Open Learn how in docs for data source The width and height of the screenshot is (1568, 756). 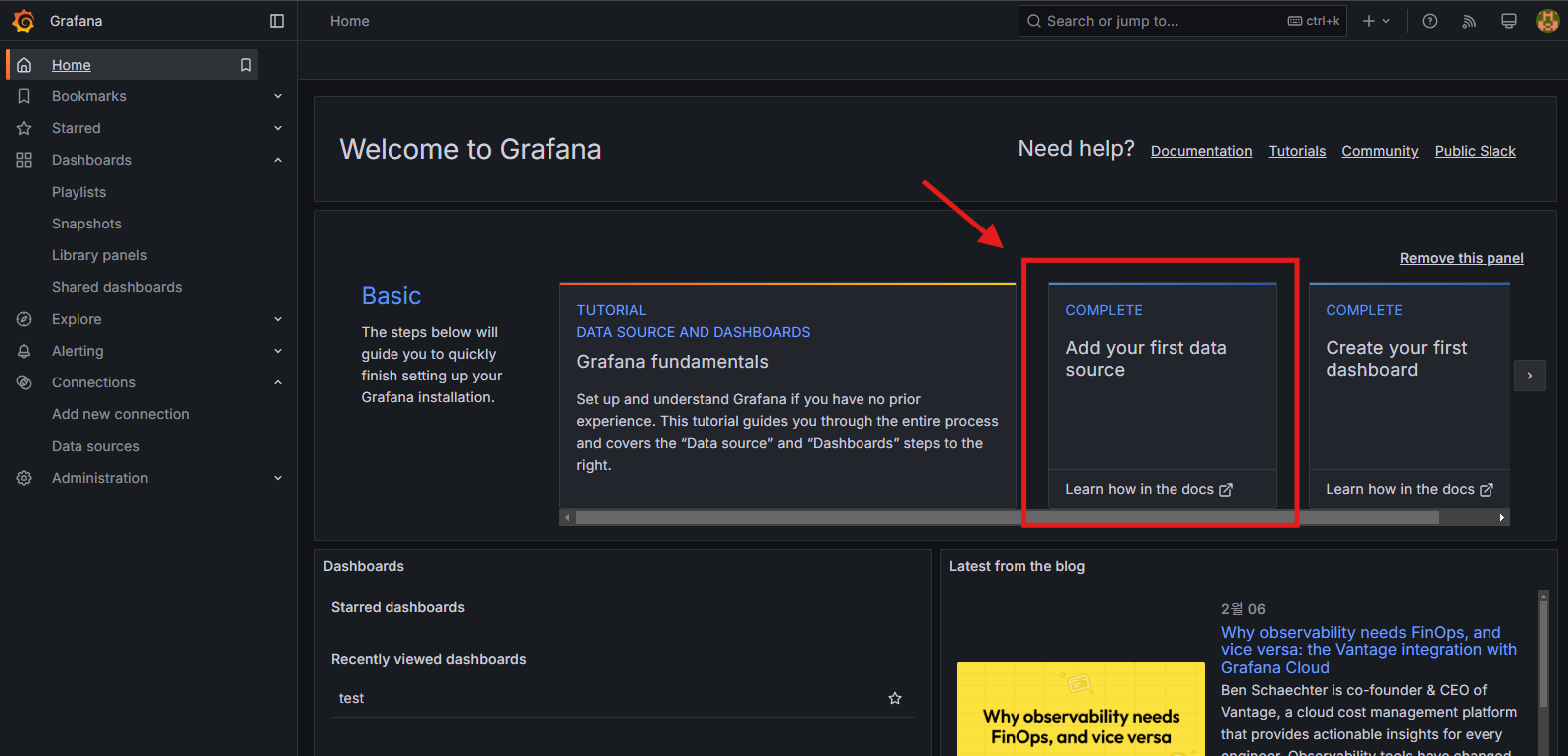tap(1149, 489)
